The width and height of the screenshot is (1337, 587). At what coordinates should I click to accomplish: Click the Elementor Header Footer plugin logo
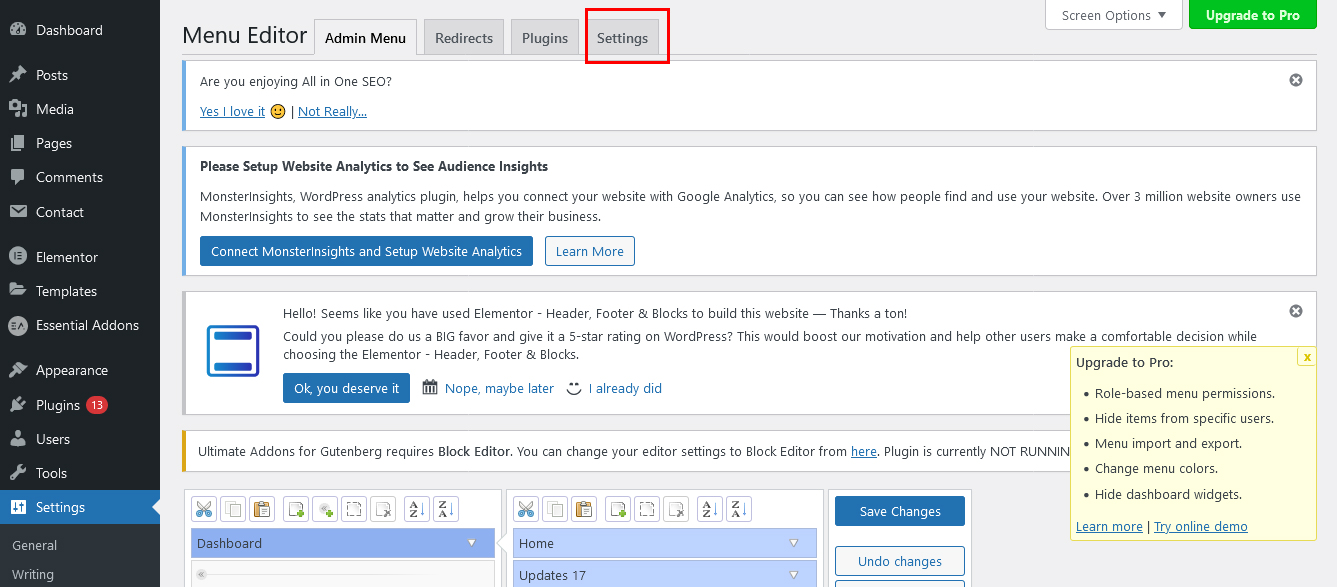click(x=233, y=351)
